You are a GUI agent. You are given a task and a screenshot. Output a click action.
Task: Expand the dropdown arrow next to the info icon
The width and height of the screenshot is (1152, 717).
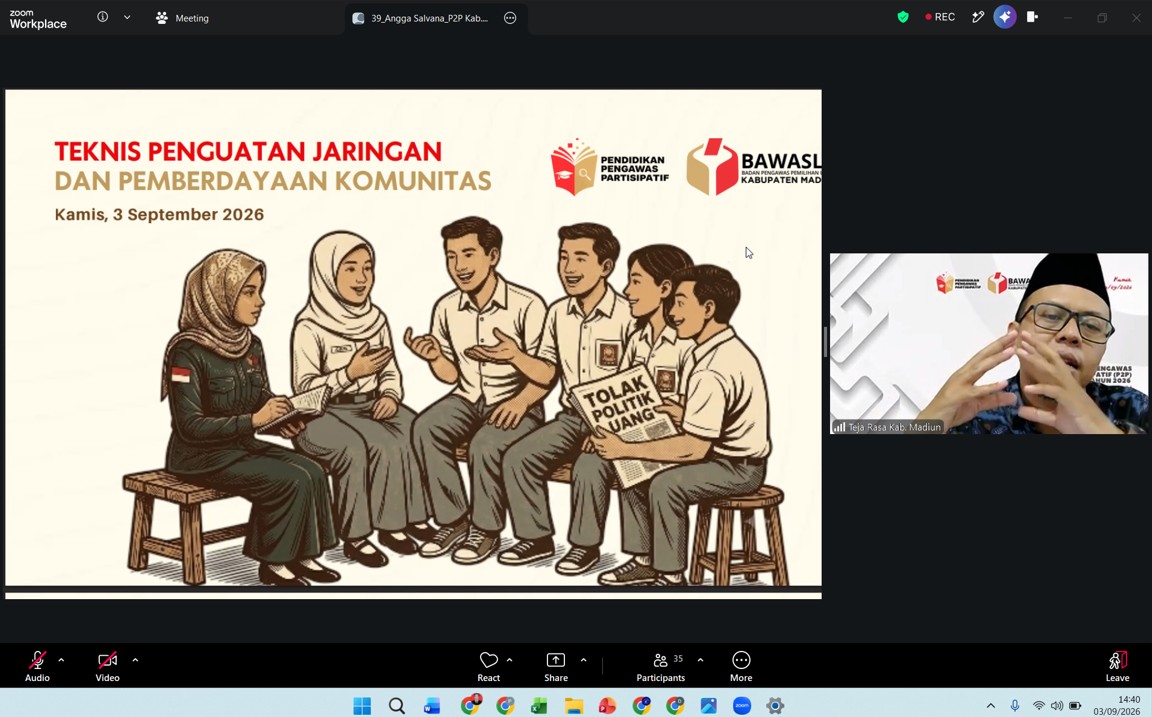pyautogui.click(x=127, y=17)
